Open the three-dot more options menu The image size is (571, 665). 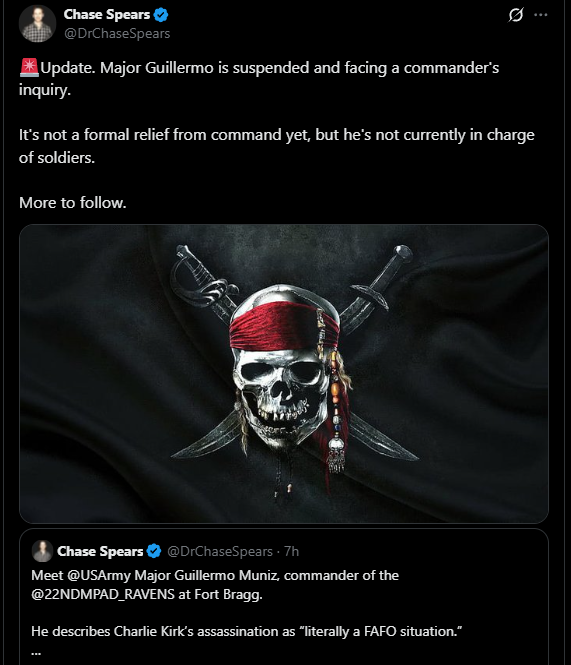(x=540, y=15)
